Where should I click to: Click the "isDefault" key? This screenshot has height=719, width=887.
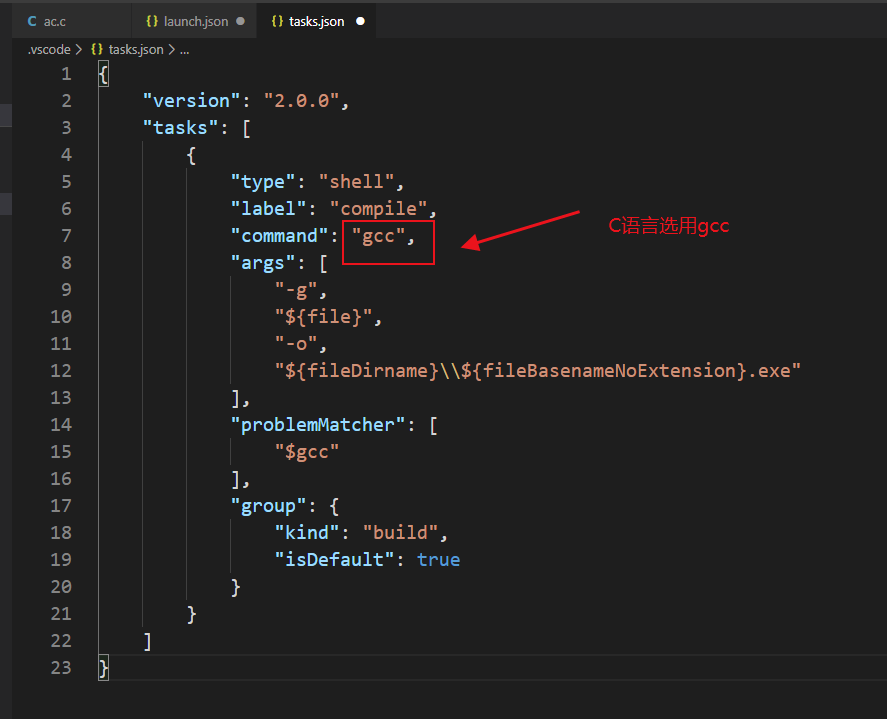coord(335,560)
